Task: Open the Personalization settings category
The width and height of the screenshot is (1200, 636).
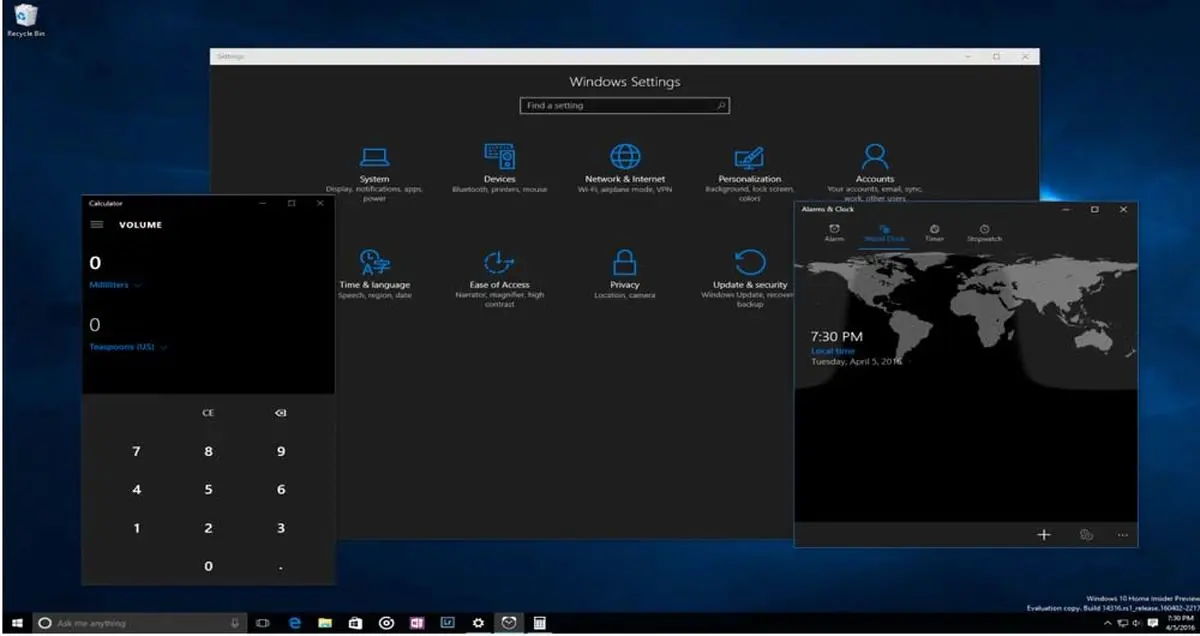Action: coord(749,165)
